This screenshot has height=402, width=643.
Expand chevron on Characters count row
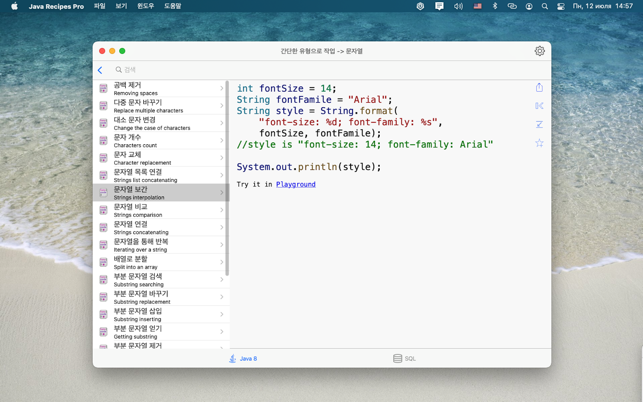(x=221, y=140)
